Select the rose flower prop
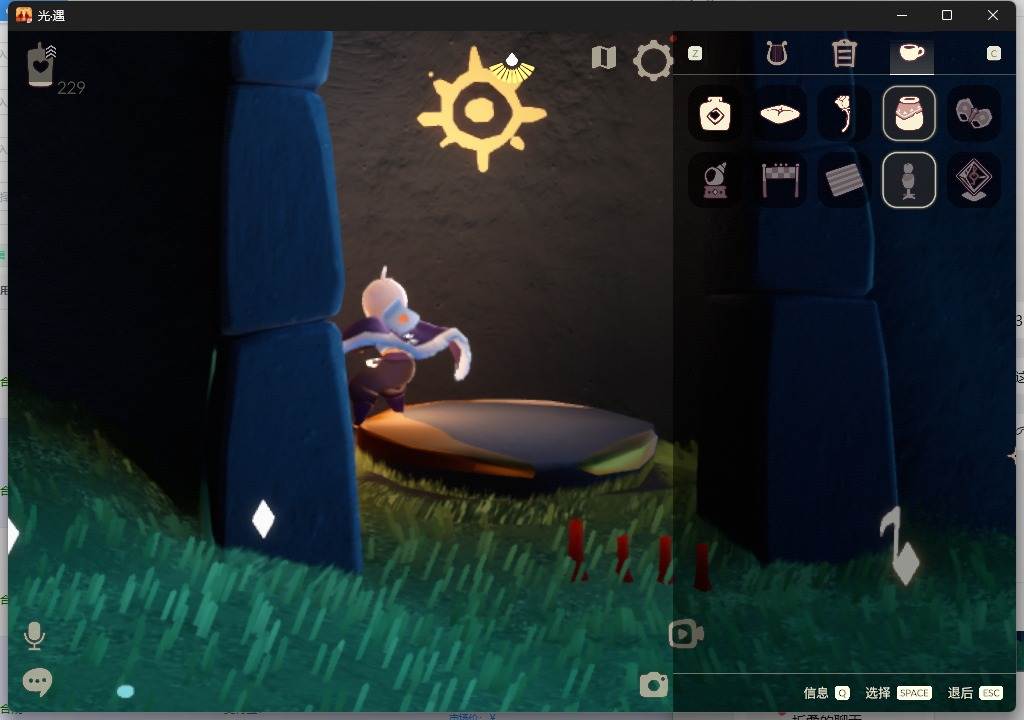Image resolution: width=1024 pixels, height=720 pixels. click(844, 114)
